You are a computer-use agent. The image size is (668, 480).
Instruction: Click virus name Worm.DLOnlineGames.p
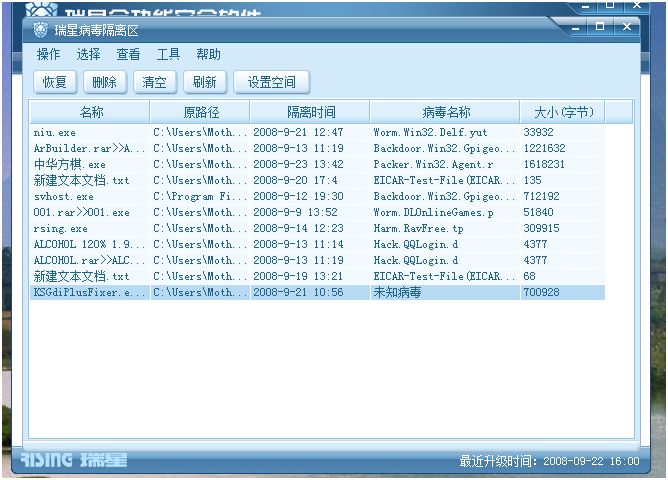click(433, 212)
